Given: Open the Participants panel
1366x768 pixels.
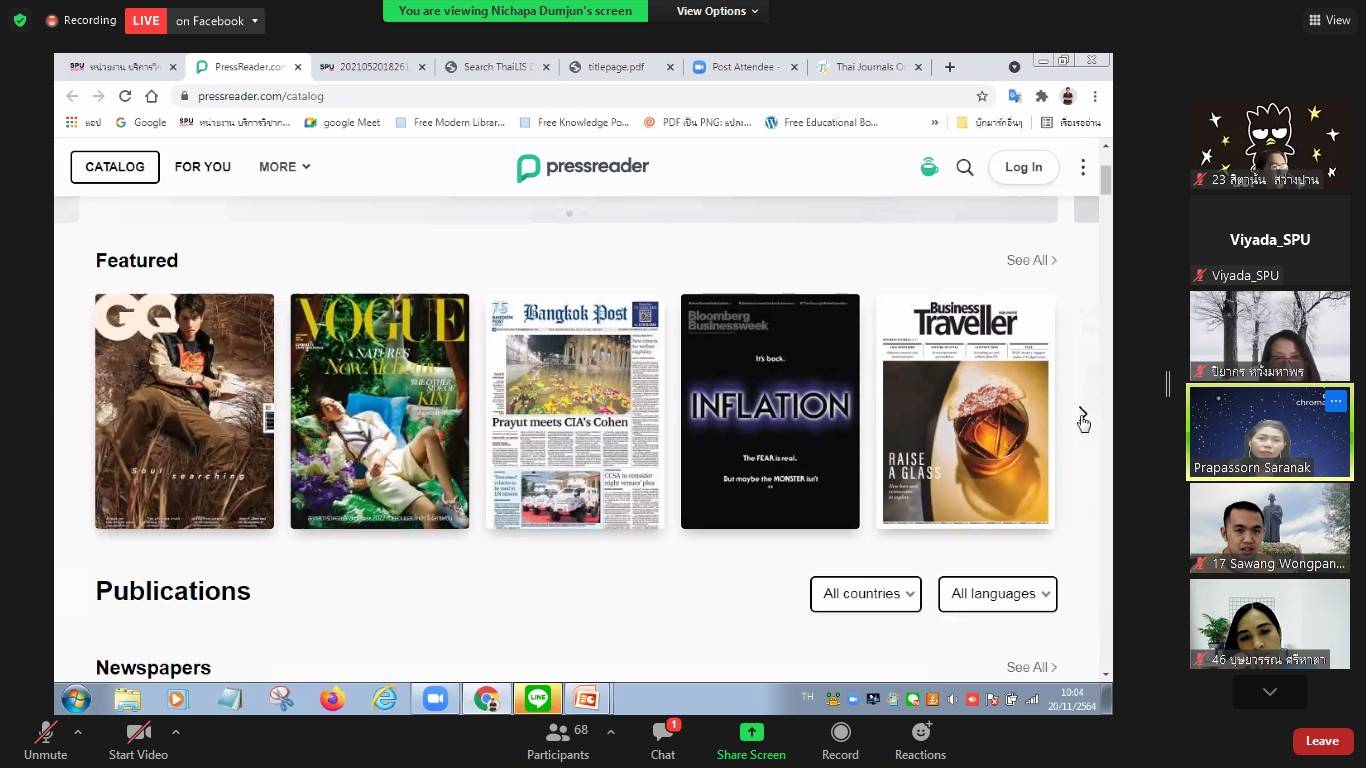Looking at the screenshot, I should [x=558, y=741].
